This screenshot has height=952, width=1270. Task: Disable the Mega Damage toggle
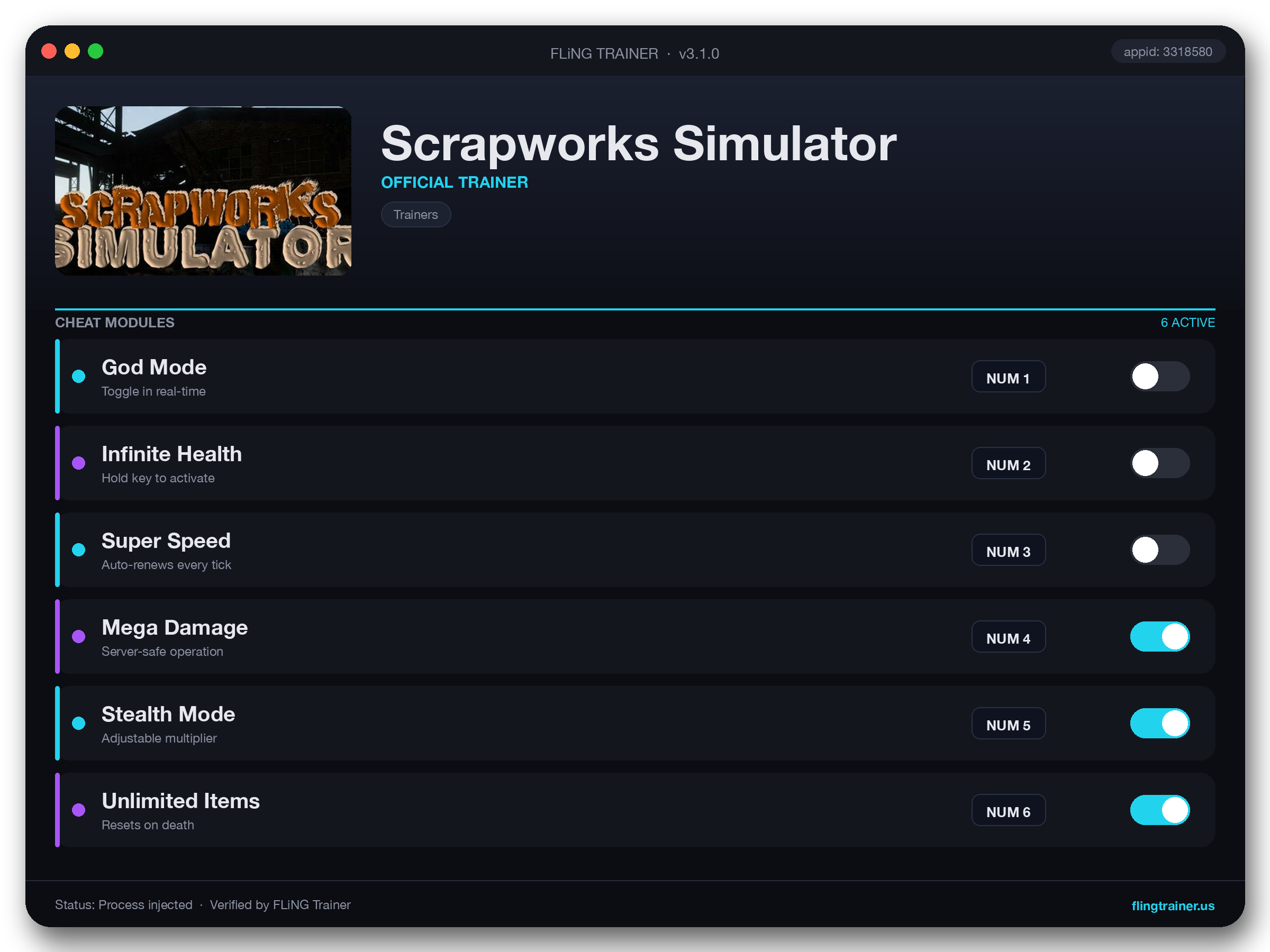[x=1160, y=636]
